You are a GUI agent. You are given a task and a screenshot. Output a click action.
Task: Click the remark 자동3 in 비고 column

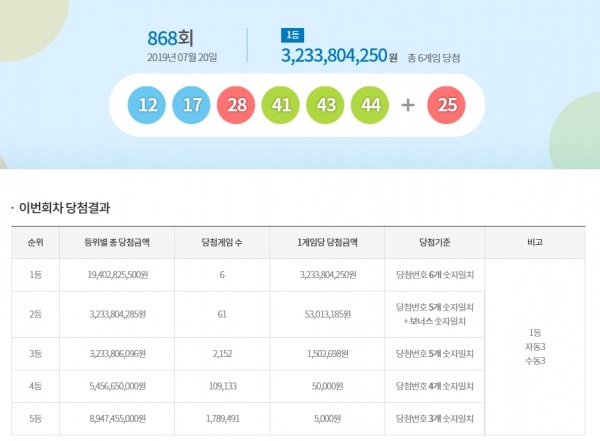click(535, 347)
